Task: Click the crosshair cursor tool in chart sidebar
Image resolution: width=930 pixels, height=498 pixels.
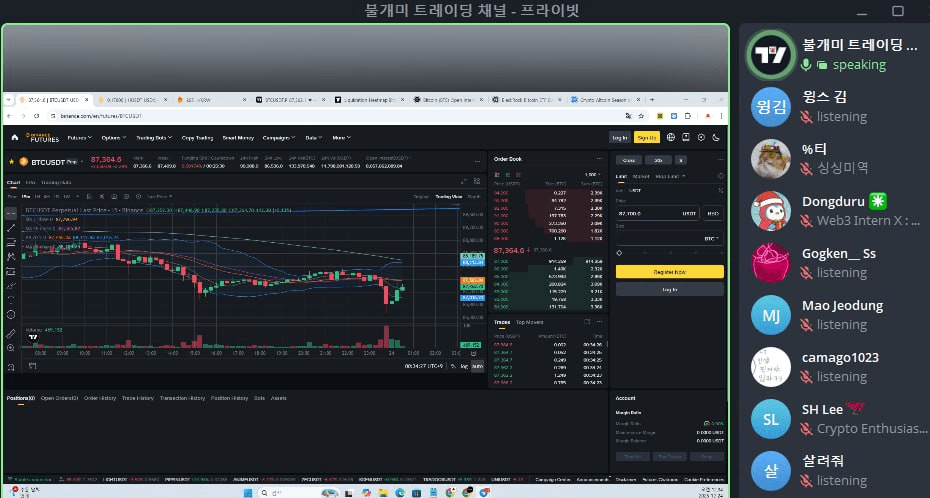Action: 11,213
